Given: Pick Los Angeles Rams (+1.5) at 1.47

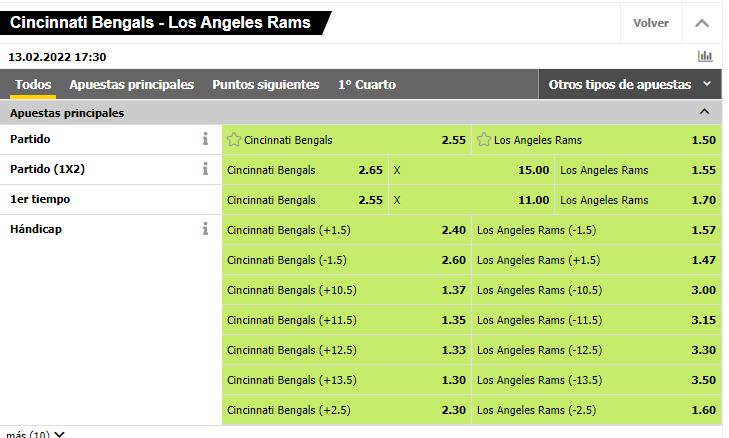Looking at the screenshot, I should tap(596, 260).
